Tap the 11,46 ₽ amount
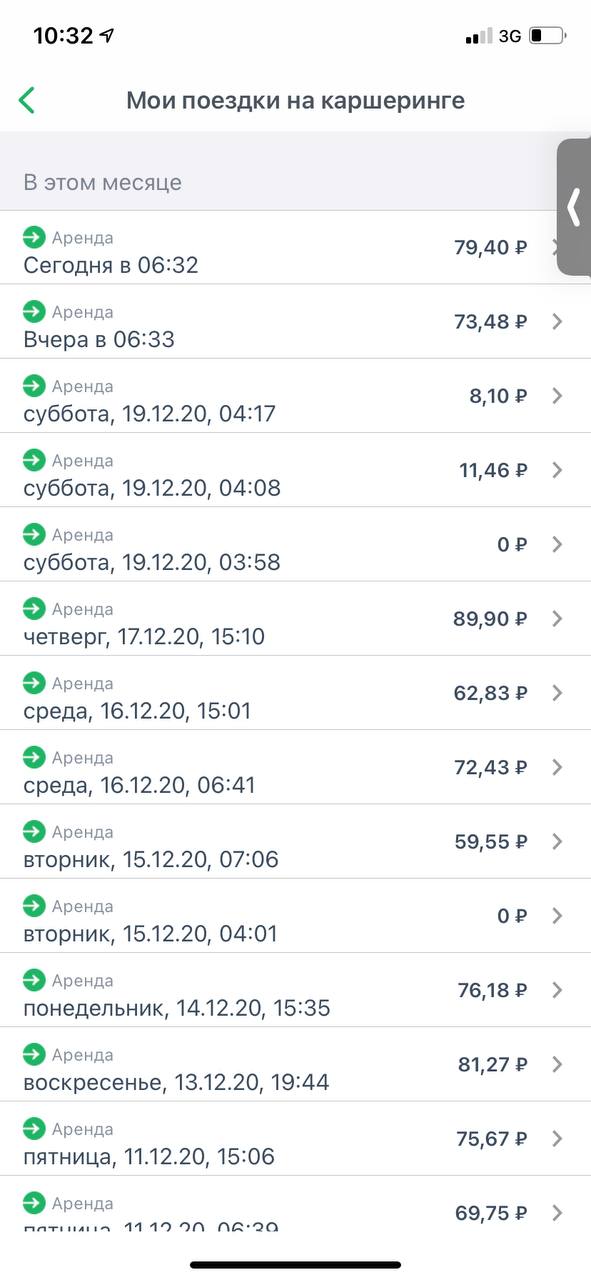Image resolution: width=591 pixels, height=1280 pixels. pos(493,470)
